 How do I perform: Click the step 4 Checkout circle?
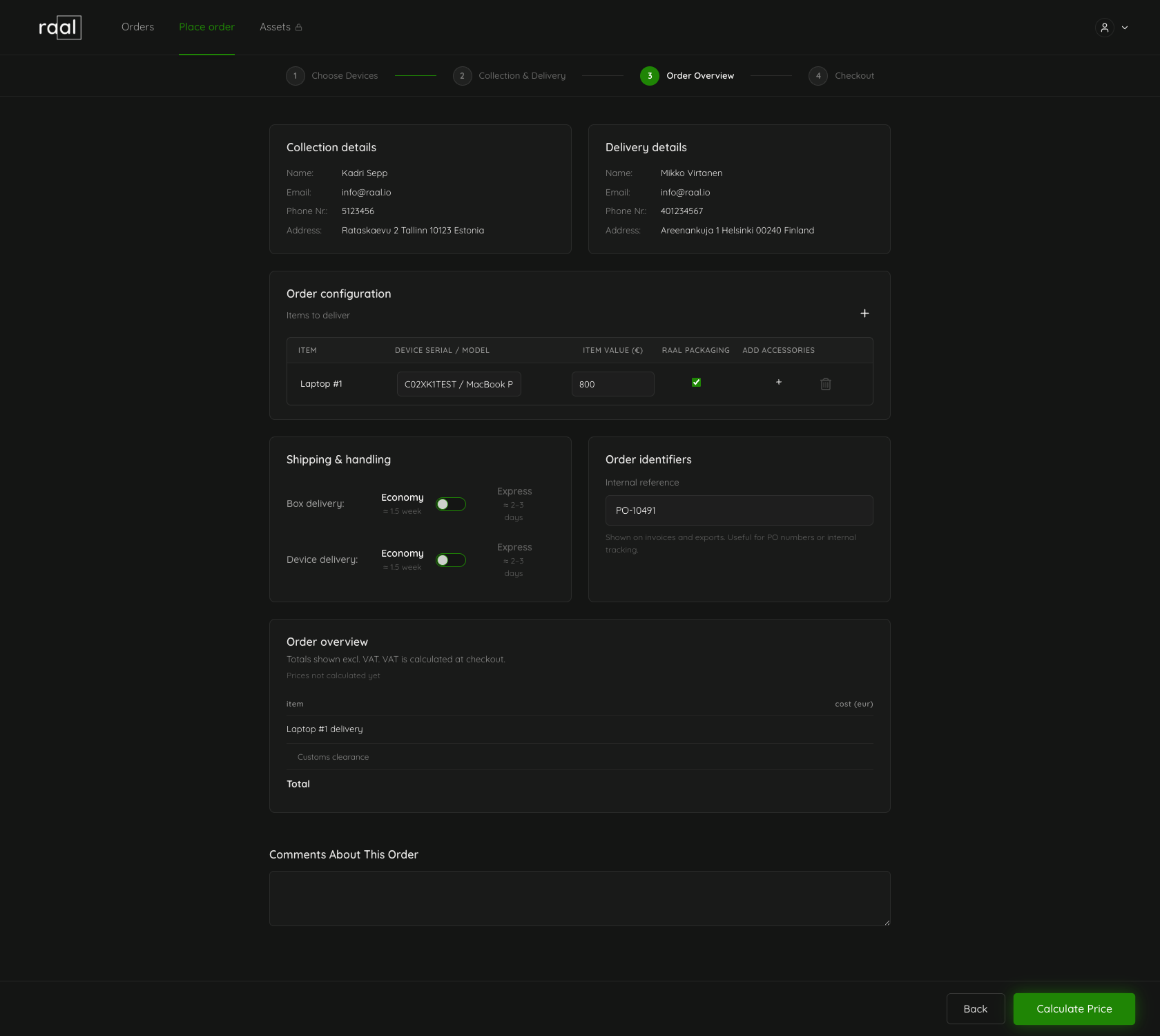[818, 76]
